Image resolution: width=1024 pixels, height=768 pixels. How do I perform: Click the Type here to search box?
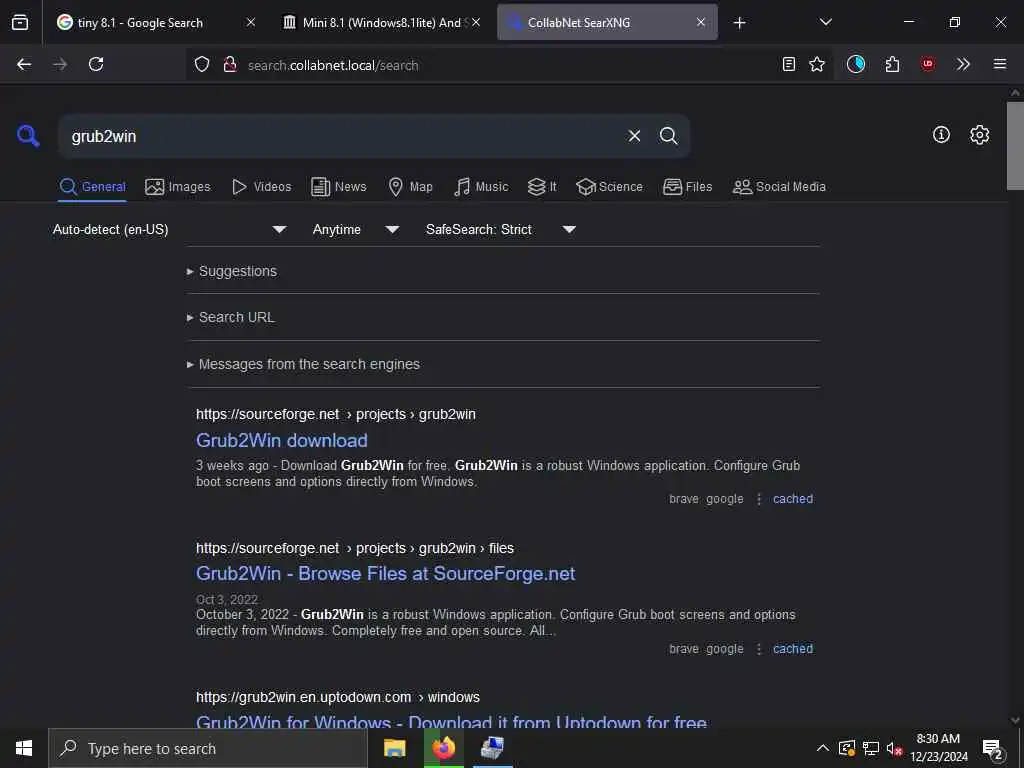(x=208, y=748)
